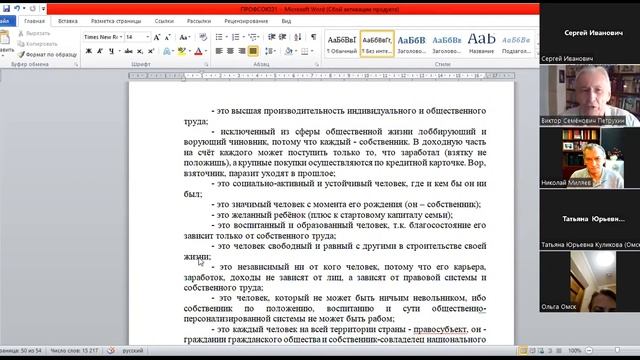
Task: Open the Ссылки tab
Action: [164, 21]
